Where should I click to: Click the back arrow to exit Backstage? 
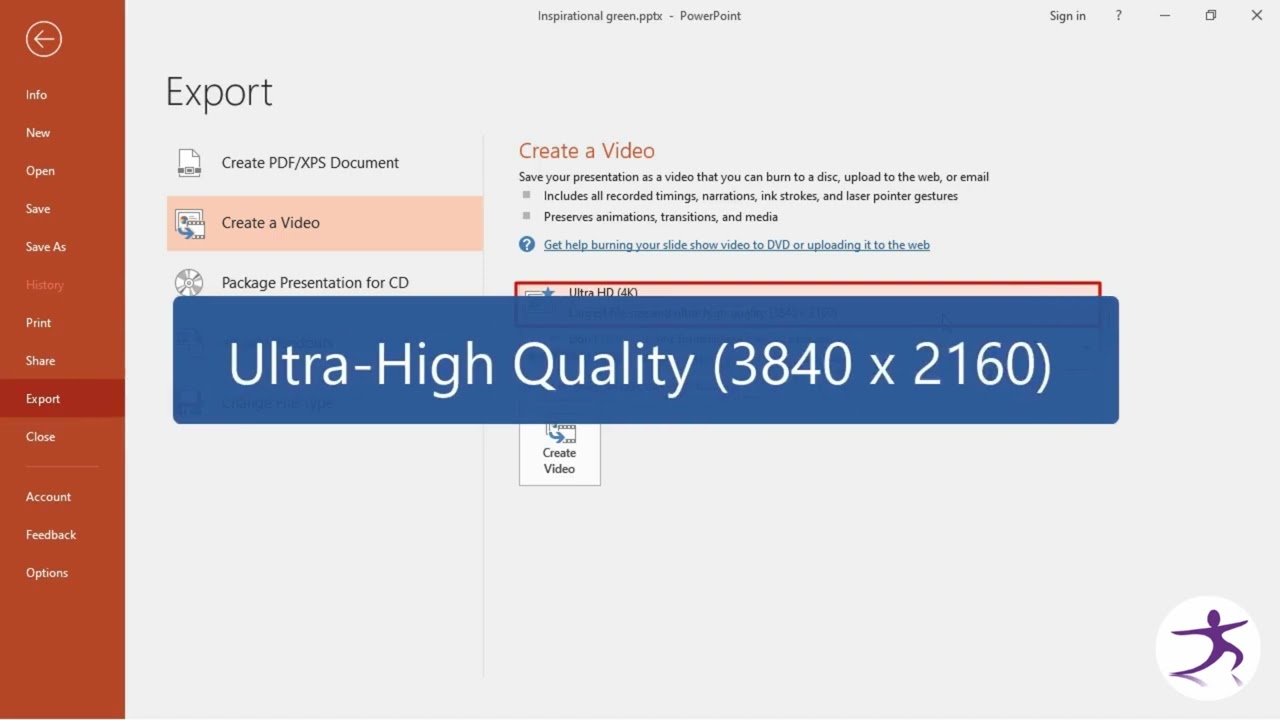[44, 39]
